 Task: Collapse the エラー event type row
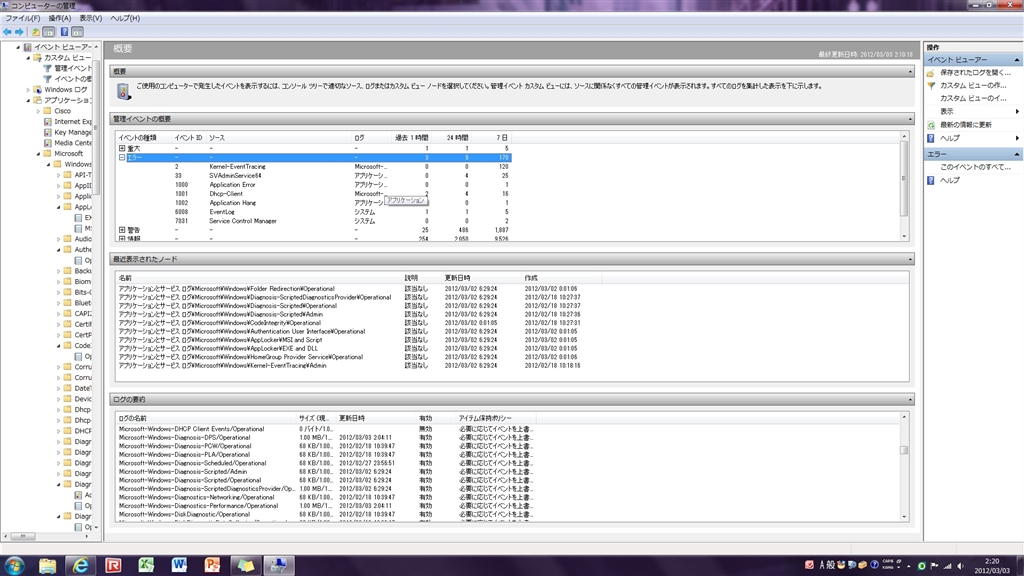tap(122, 157)
